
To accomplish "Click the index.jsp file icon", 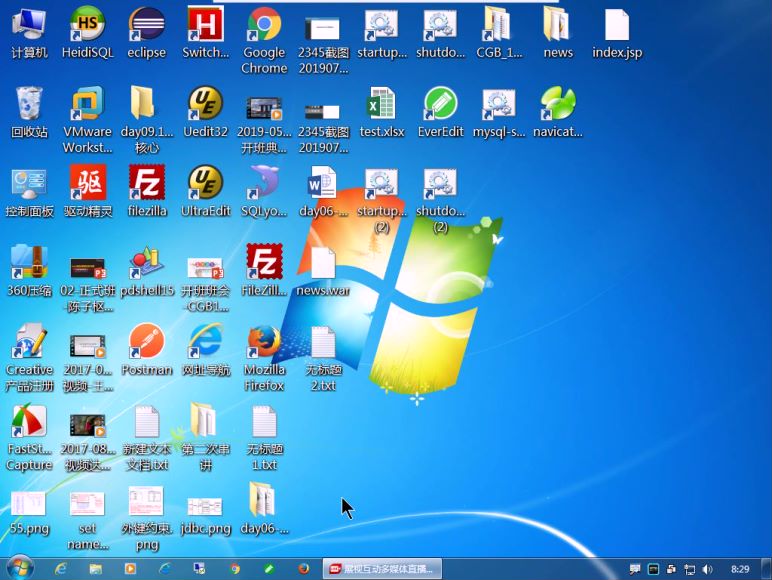I will 617,25.
